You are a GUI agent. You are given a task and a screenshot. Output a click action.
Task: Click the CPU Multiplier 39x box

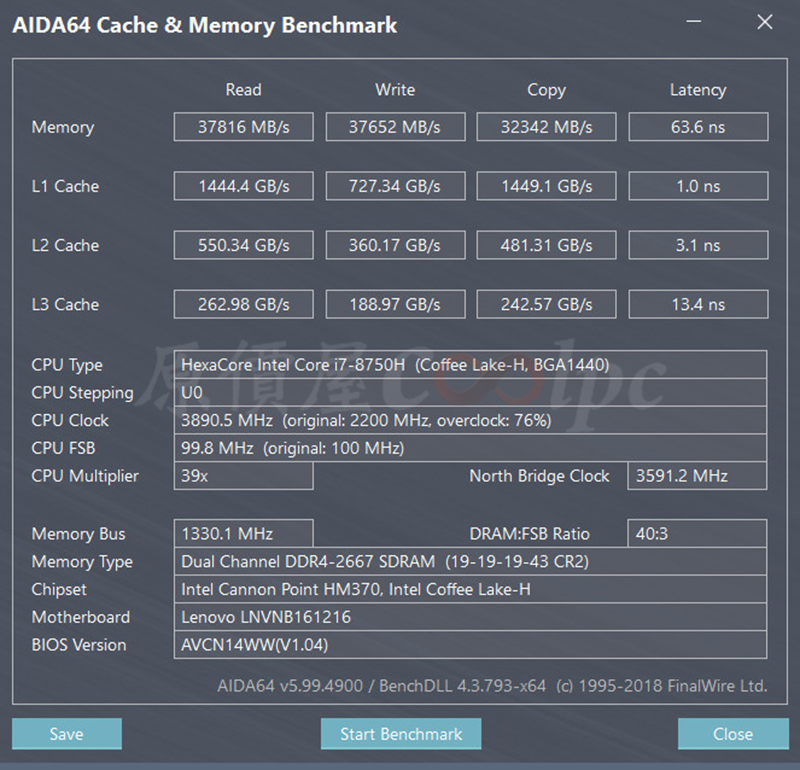point(243,476)
